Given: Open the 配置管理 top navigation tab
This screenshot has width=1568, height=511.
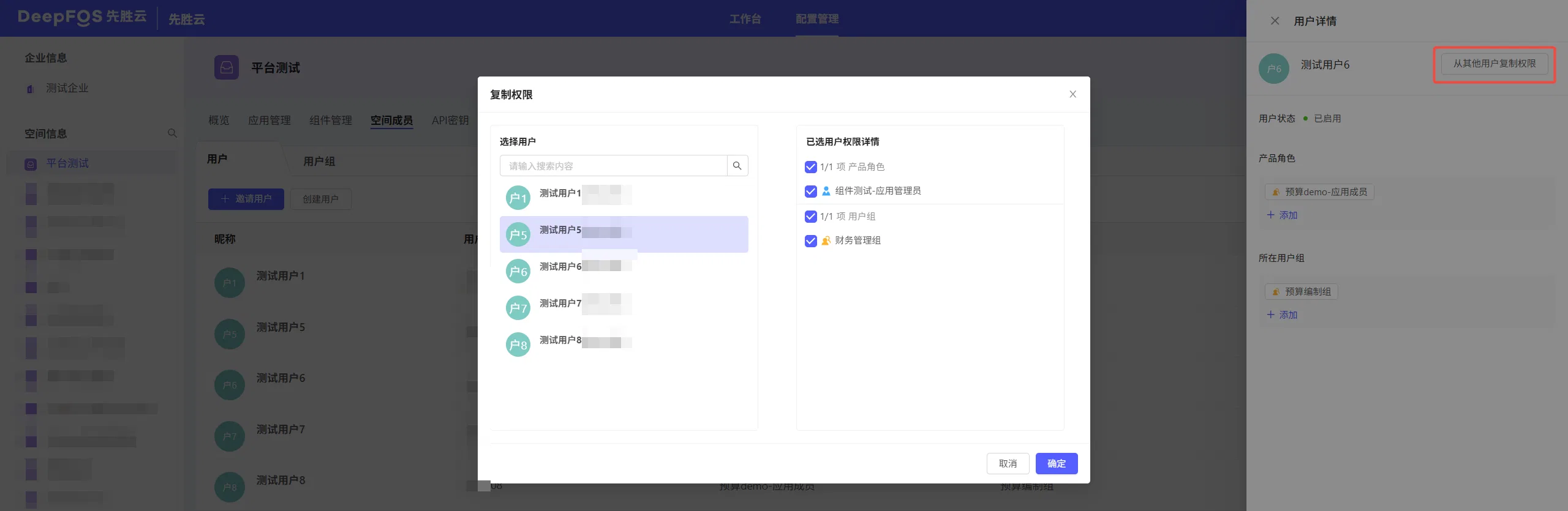Looking at the screenshot, I should [817, 19].
